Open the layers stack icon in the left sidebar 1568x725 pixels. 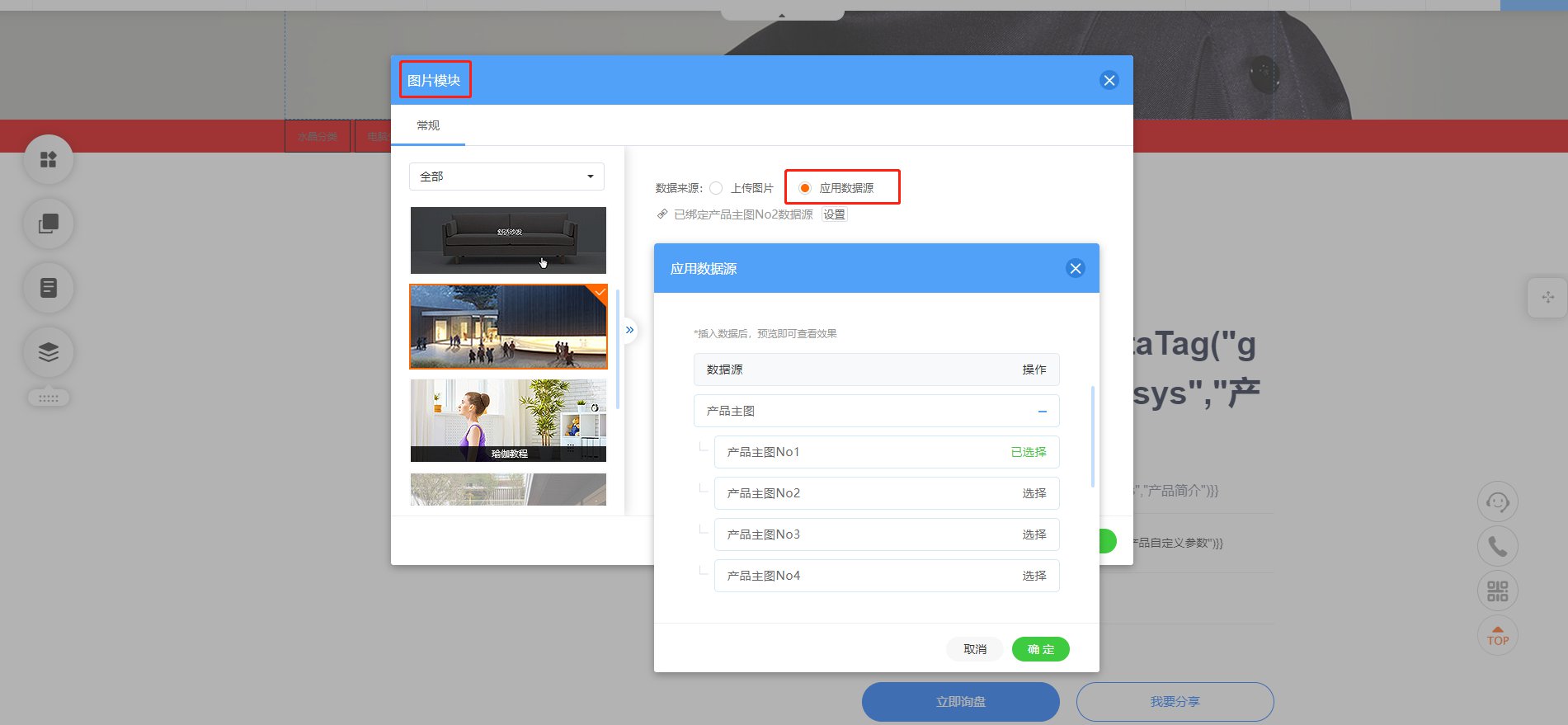(x=49, y=352)
